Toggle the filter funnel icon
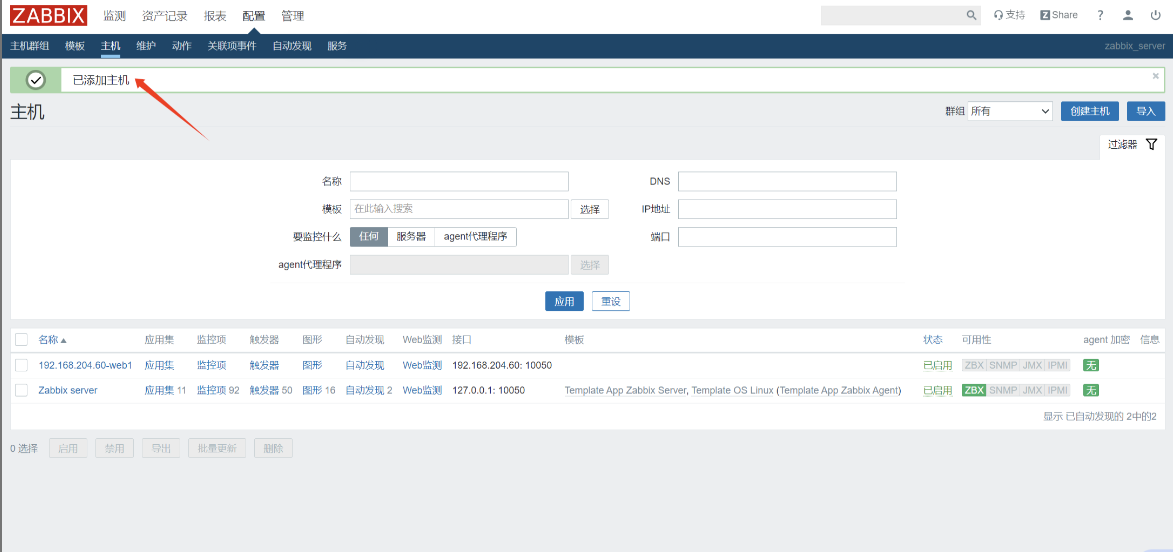 coord(1151,144)
